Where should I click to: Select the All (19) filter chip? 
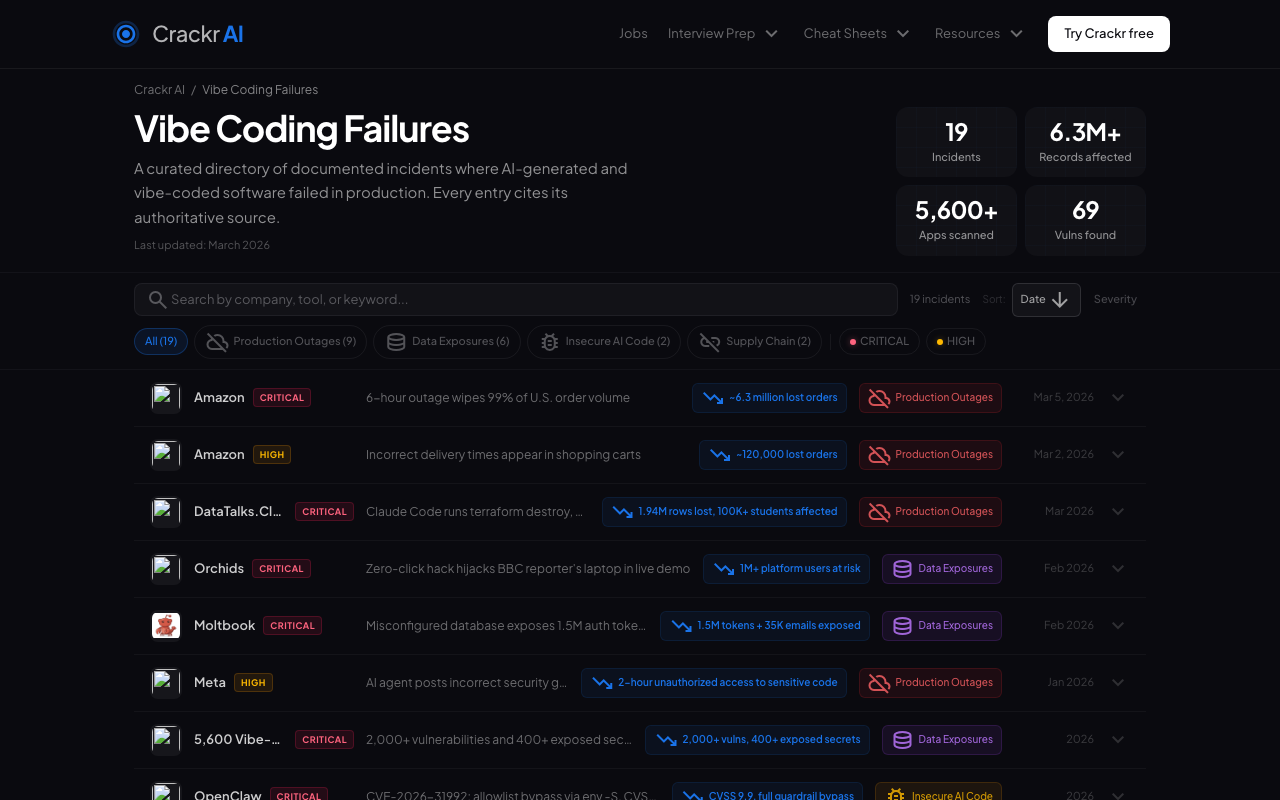click(160, 341)
